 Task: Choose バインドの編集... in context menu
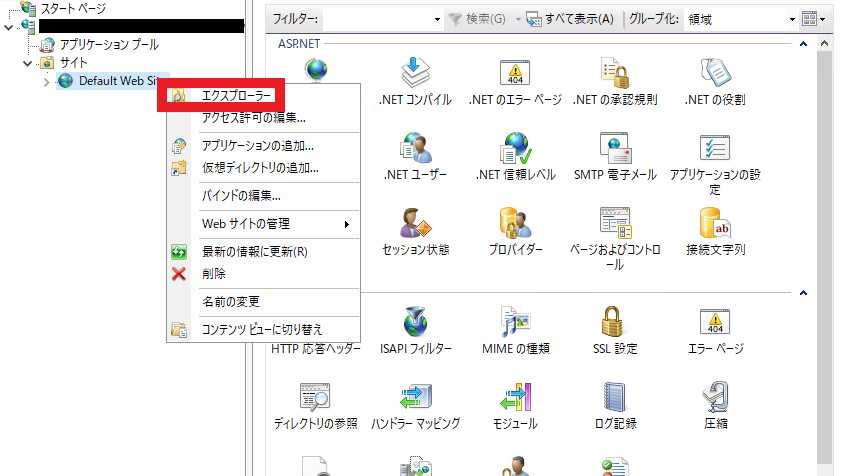click(263, 195)
